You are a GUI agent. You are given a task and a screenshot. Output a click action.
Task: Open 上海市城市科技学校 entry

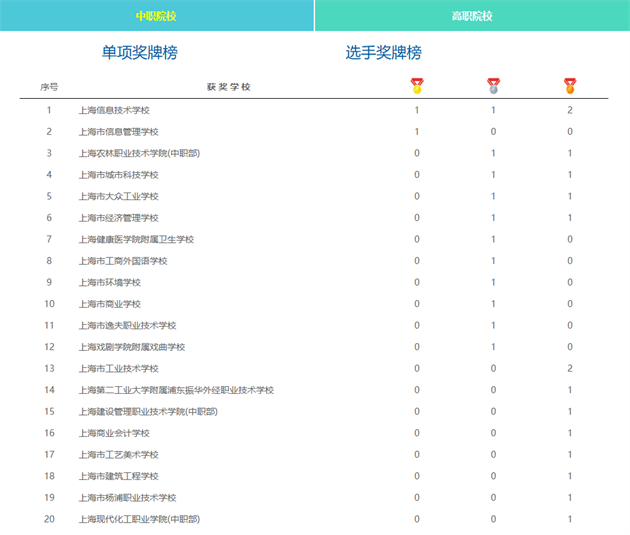pyautogui.click(x=118, y=175)
